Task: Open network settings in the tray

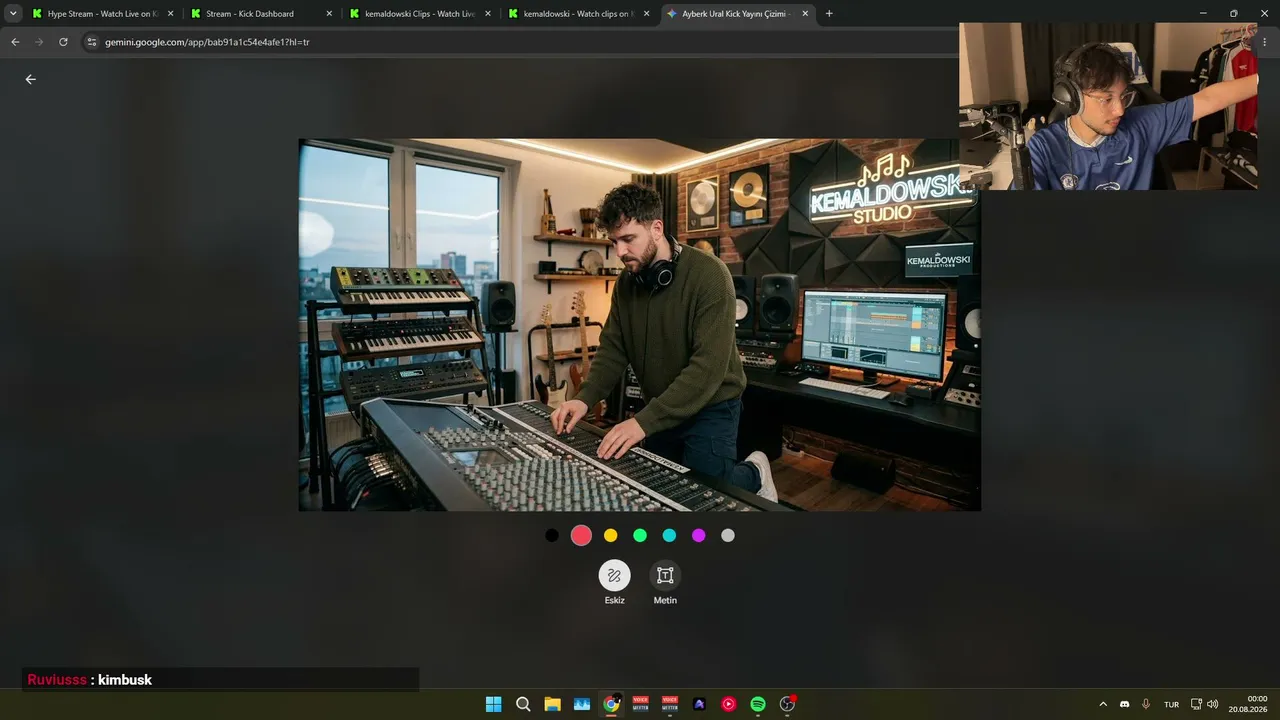Action: pyautogui.click(x=1196, y=704)
